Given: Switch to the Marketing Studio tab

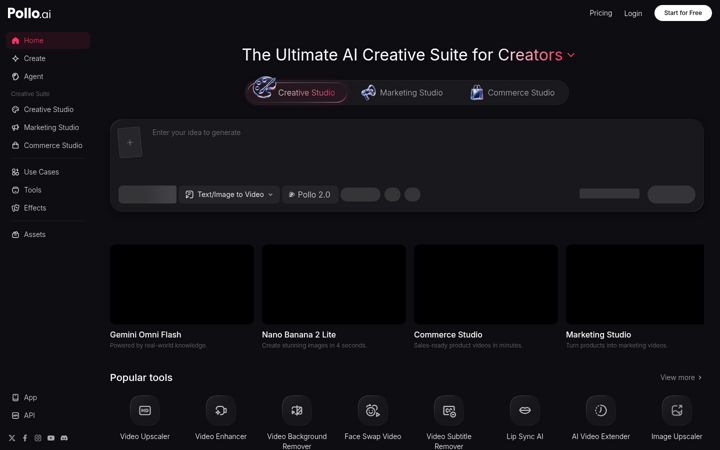Looking at the screenshot, I should [x=402, y=93].
